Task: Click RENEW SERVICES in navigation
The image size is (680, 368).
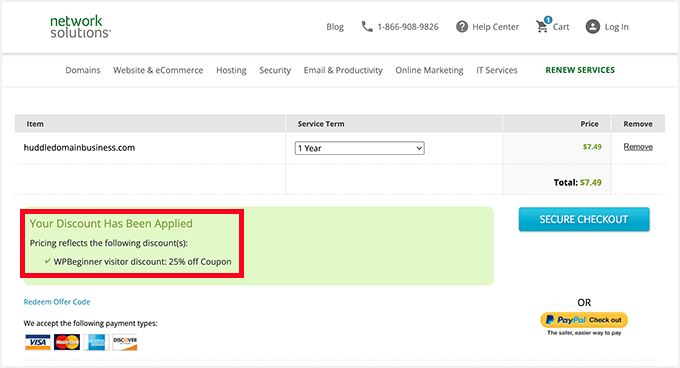Action: coord(580,70)
